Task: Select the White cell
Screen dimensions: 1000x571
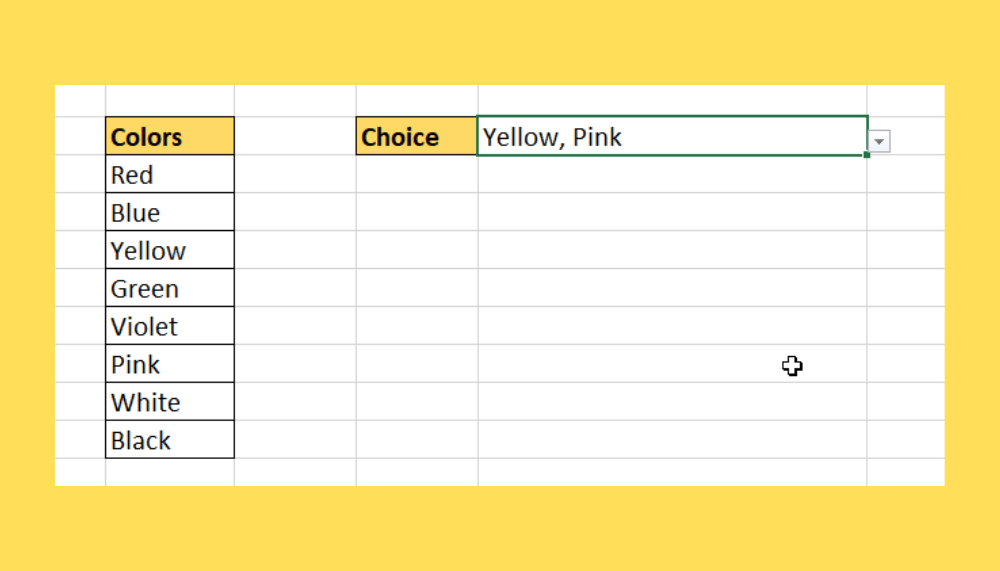Action: tap(170, 401)
